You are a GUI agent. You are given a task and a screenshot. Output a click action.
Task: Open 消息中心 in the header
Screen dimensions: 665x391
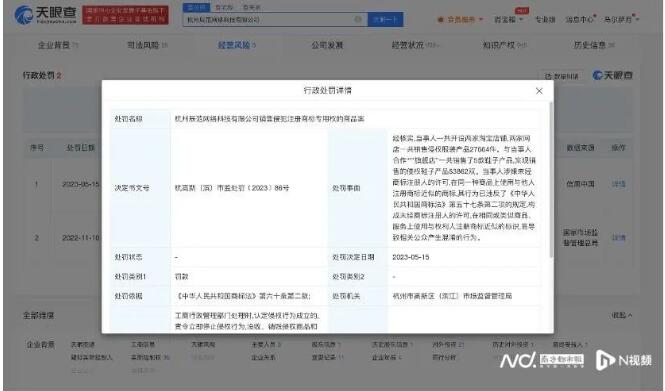pyautogui.click(x=580, y=20)
